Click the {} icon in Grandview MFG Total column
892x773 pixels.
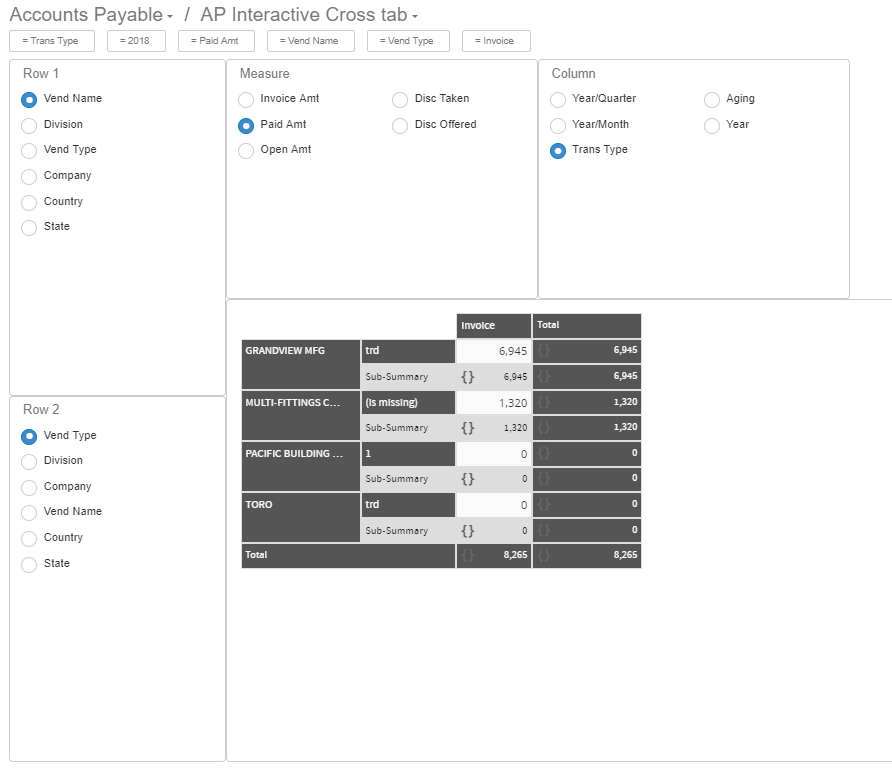coord(541,351)
